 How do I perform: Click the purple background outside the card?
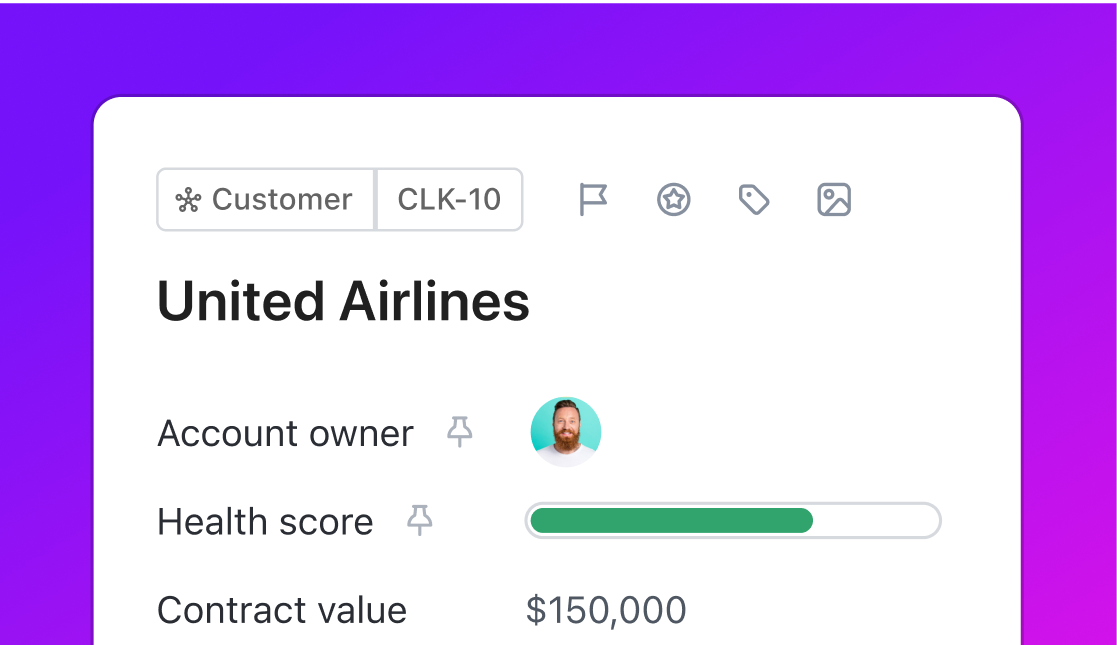coord(556,46)
